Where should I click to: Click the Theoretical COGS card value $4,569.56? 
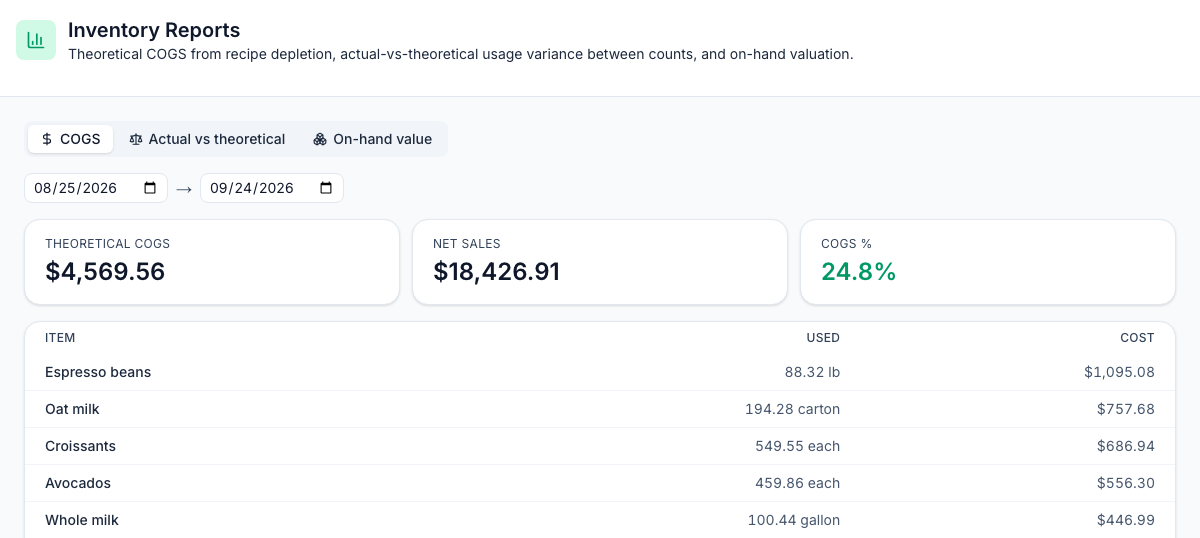(x=105, y=272)
